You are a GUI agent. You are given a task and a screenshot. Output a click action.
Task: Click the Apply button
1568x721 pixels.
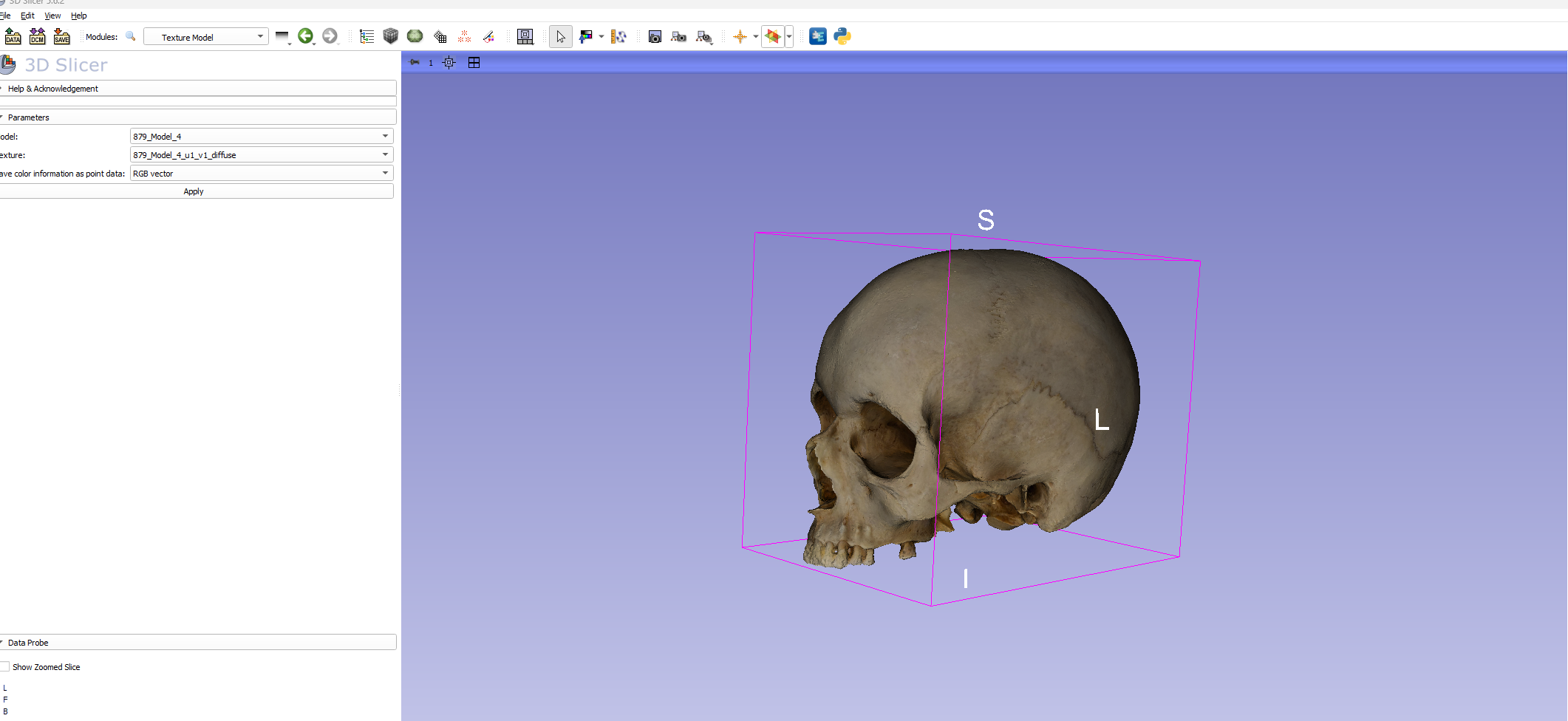194,191
